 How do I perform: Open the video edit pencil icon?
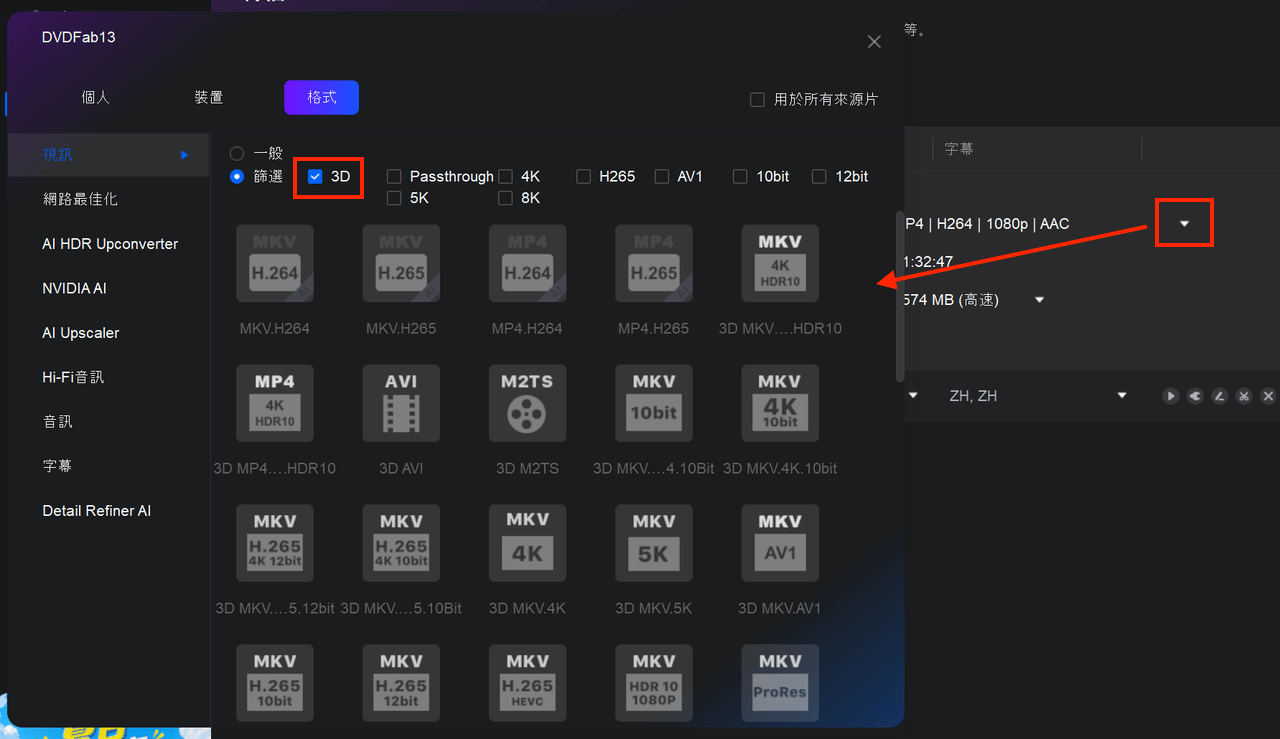[1219, 396]
